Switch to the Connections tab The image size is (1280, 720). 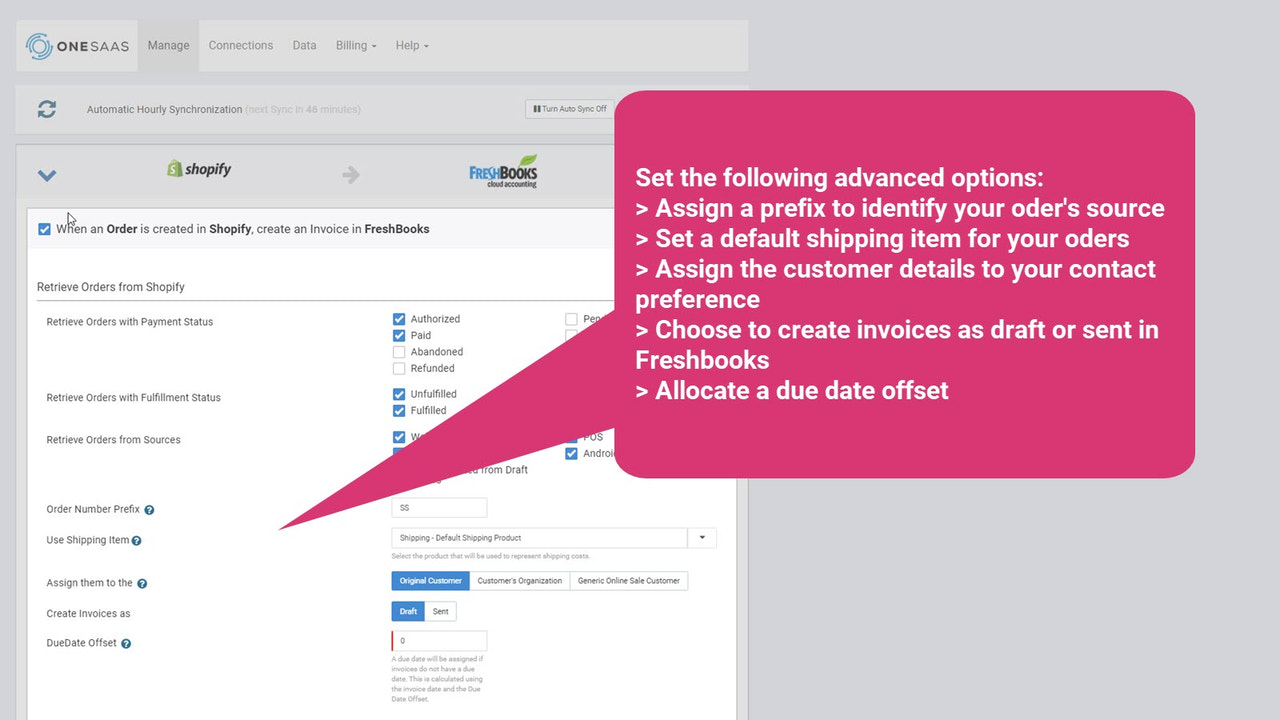tap(240, 45)
